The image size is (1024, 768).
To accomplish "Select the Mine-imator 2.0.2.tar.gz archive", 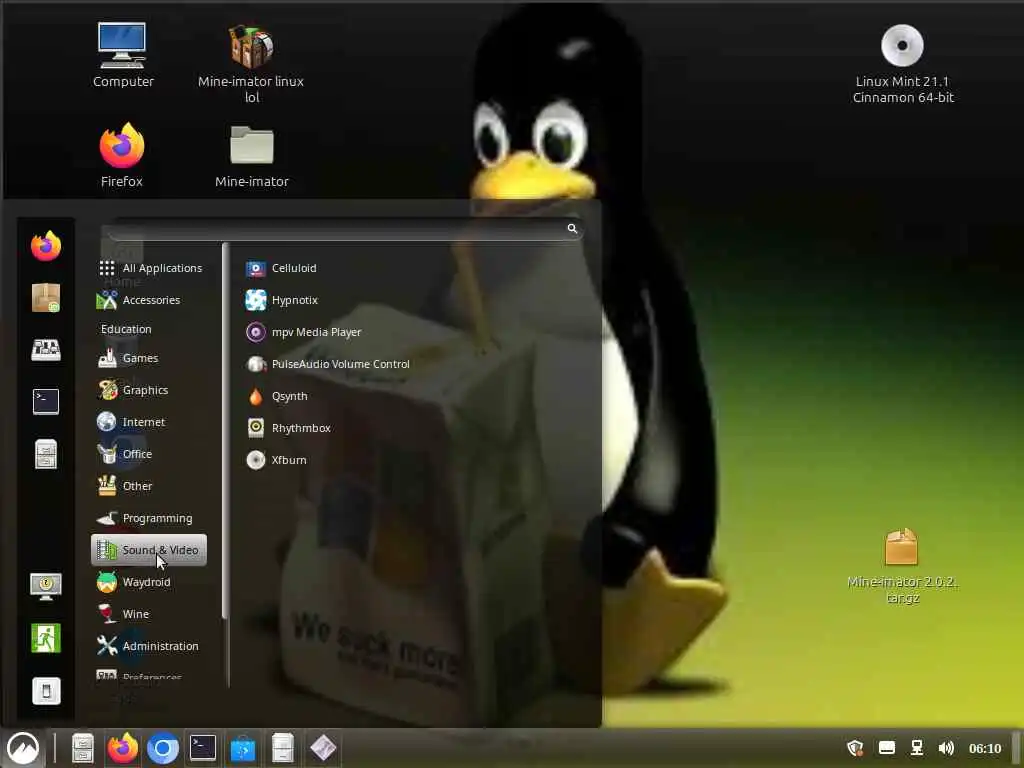I will click(902, 566).
